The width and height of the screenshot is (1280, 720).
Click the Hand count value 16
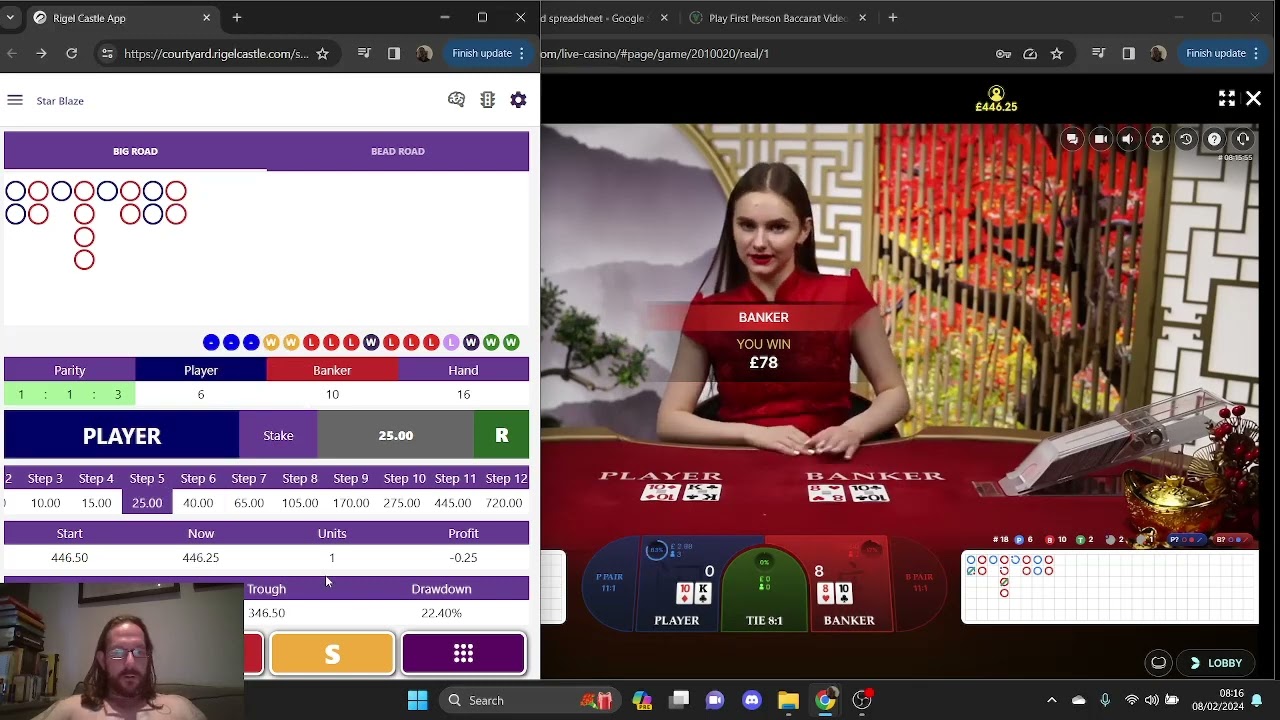click(x=463, y=394)
